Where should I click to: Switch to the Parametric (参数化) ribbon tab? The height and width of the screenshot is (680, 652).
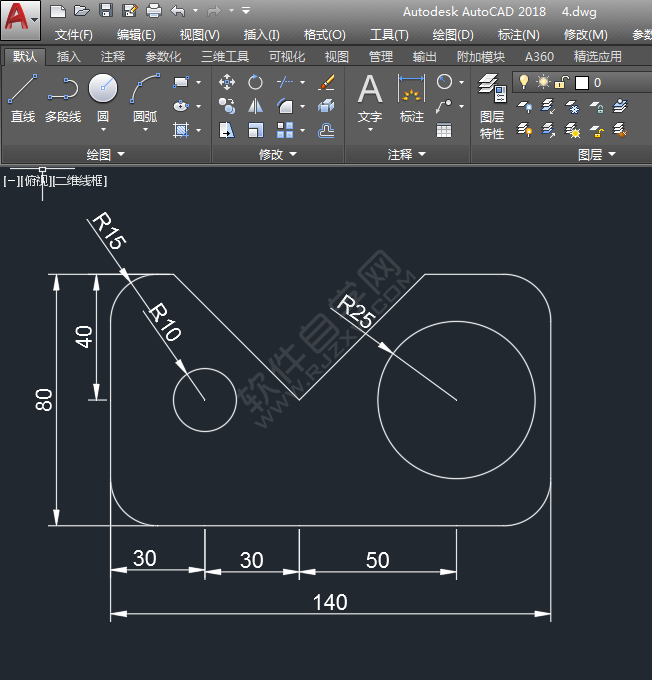pos(163,57)
